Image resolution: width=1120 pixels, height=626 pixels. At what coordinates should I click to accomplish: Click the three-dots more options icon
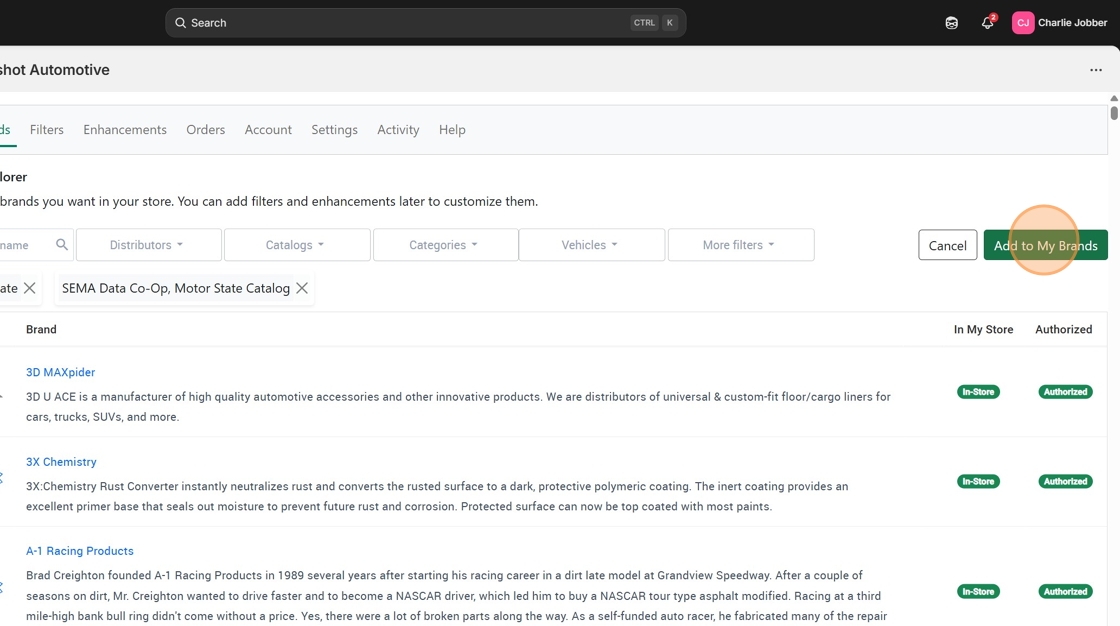[x=1096, y=70]
